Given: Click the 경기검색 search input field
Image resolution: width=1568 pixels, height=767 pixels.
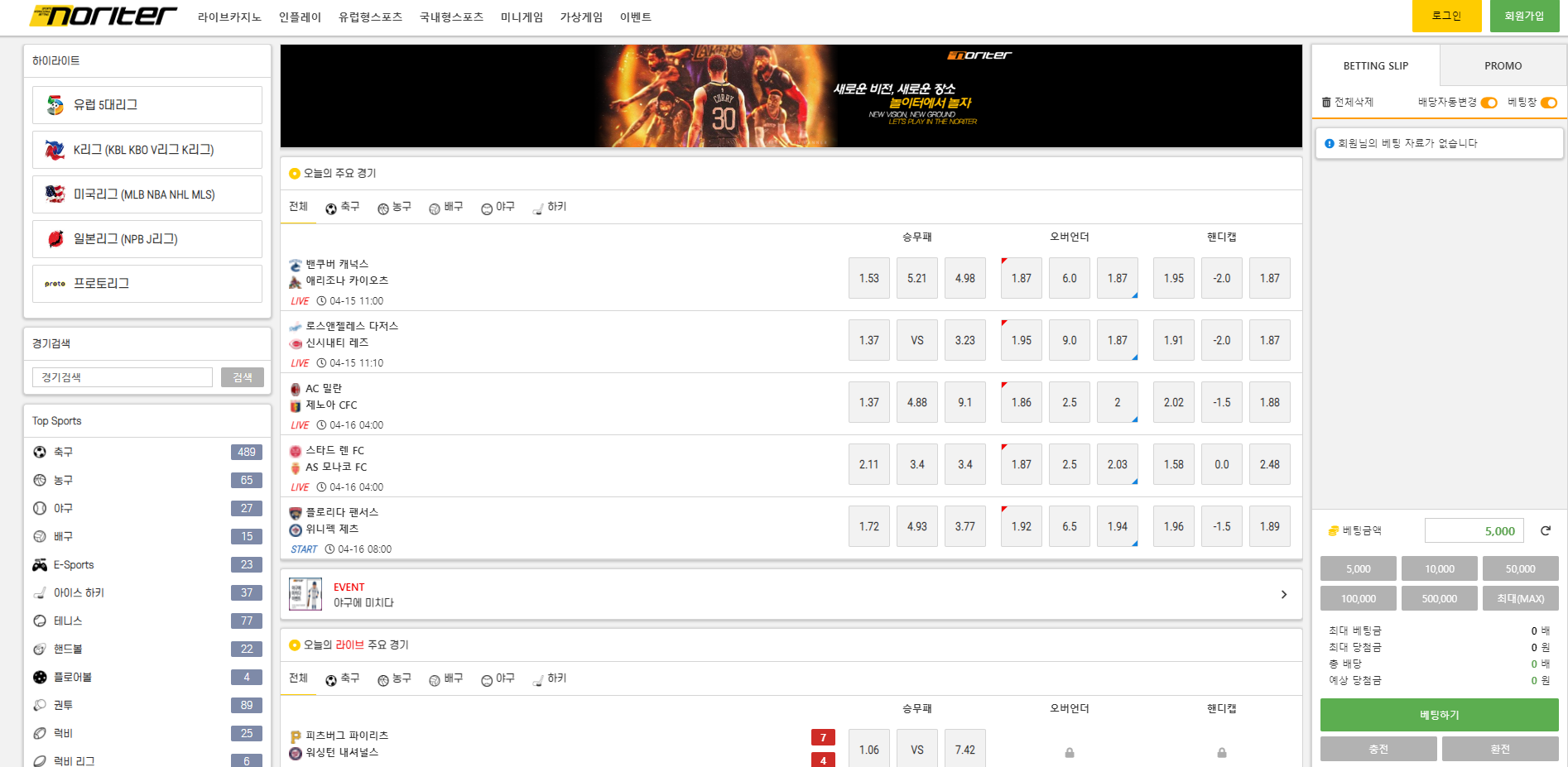Looking at the screenshot, I should click(123, 377).
